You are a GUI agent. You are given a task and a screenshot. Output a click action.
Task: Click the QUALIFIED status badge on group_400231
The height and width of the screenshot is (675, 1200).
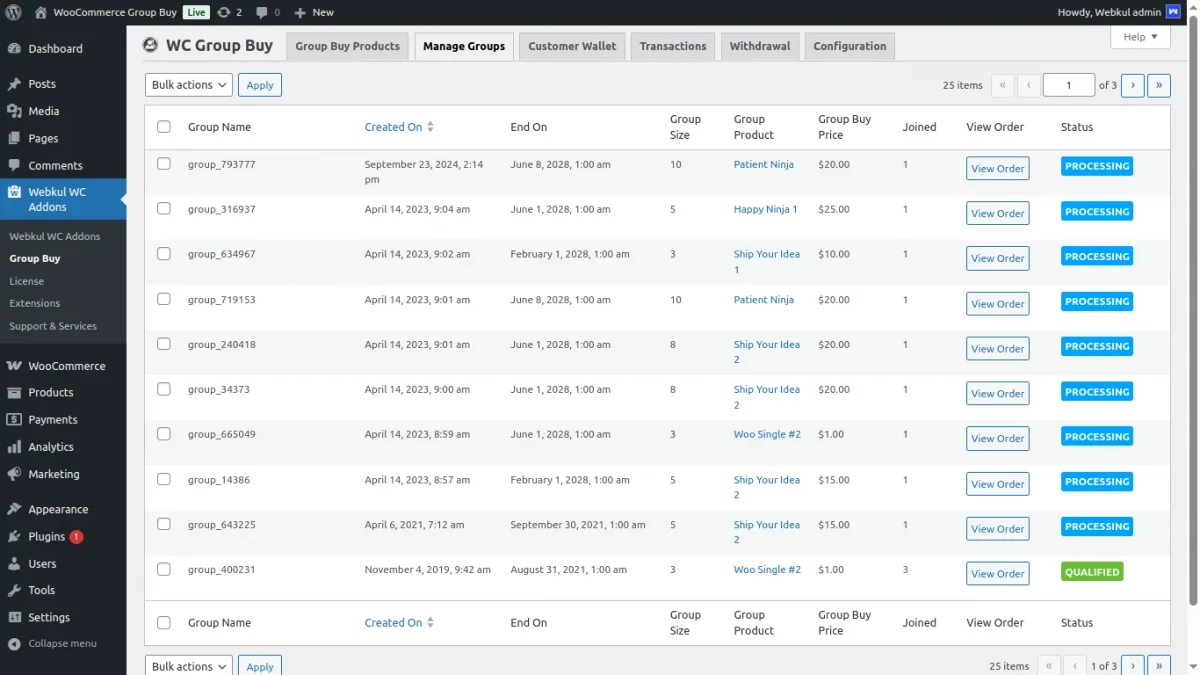tap(1092, 571)
